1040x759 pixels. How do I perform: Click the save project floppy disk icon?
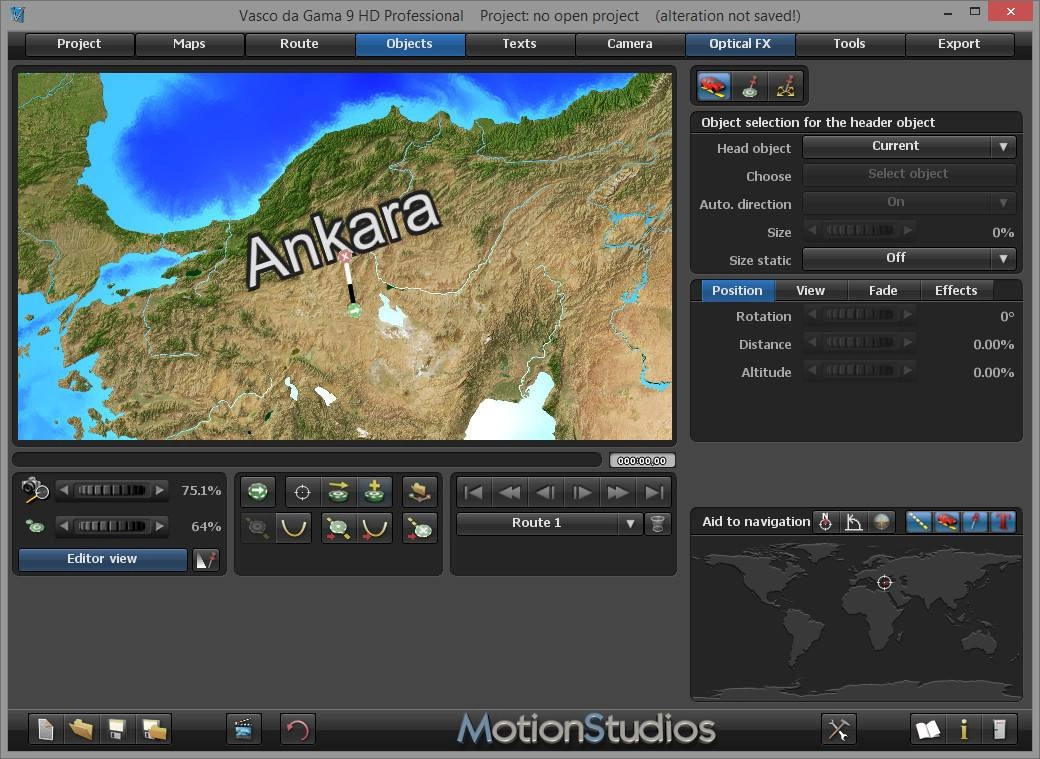click(117, 729)
